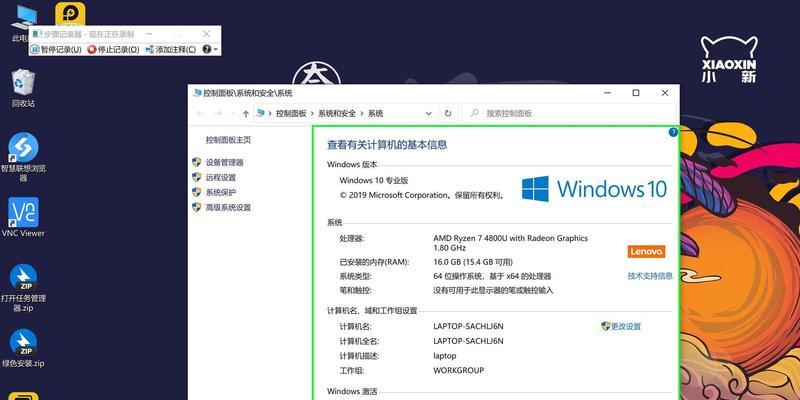
Task: Click shield icon beside 高级系统设置
Action: [196, 207]
